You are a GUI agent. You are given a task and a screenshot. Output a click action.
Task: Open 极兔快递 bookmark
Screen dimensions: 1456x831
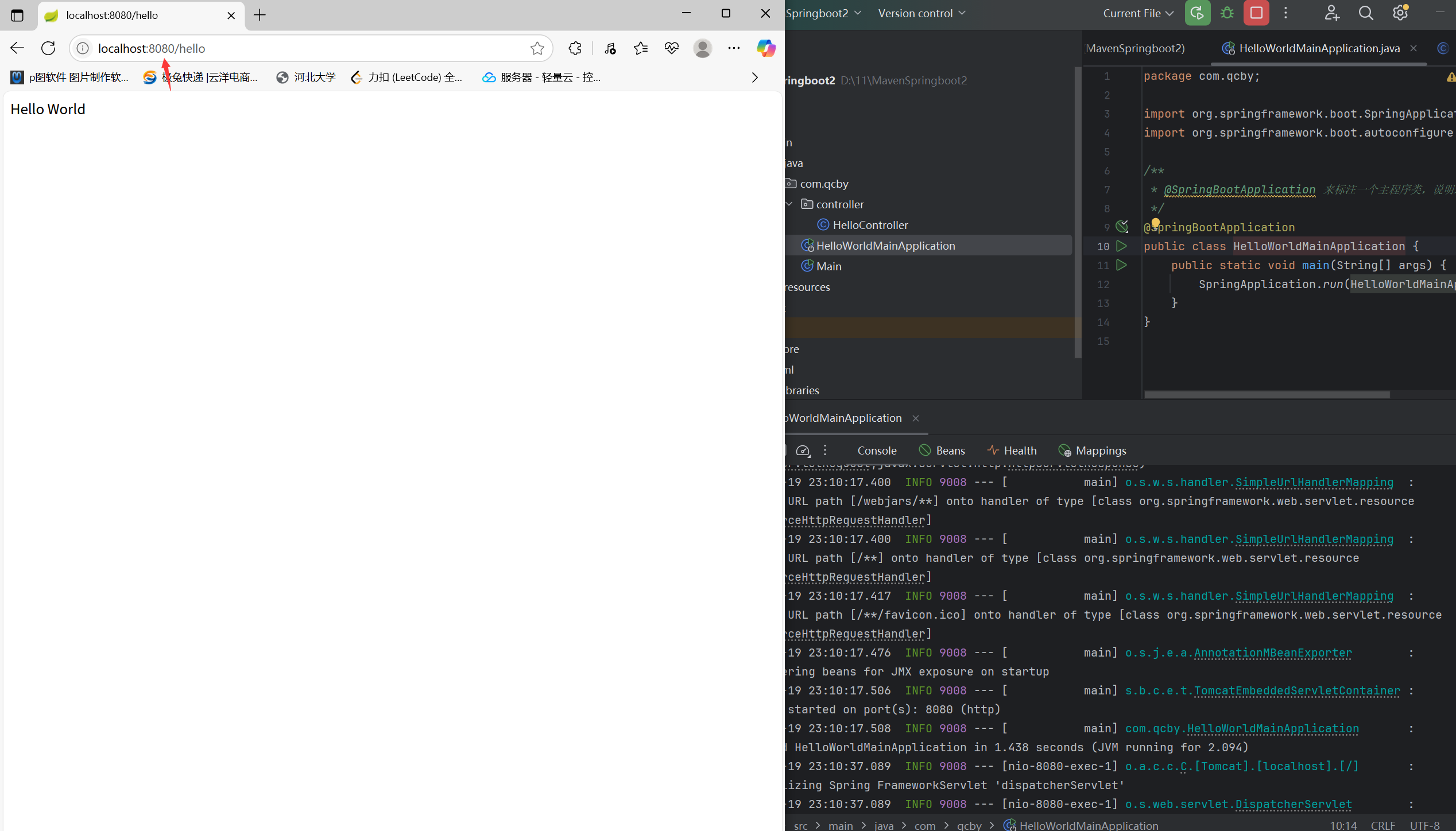(200, 77)
